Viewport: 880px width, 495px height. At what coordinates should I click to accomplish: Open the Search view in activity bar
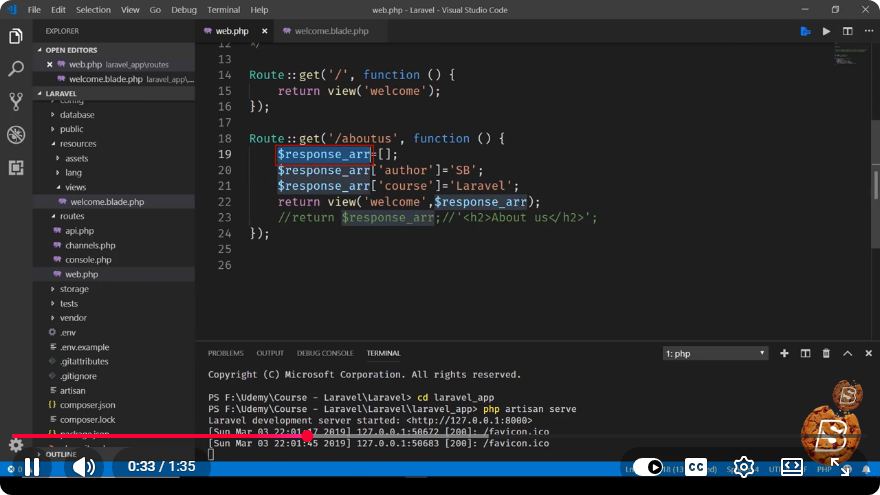tap(16, 68)
